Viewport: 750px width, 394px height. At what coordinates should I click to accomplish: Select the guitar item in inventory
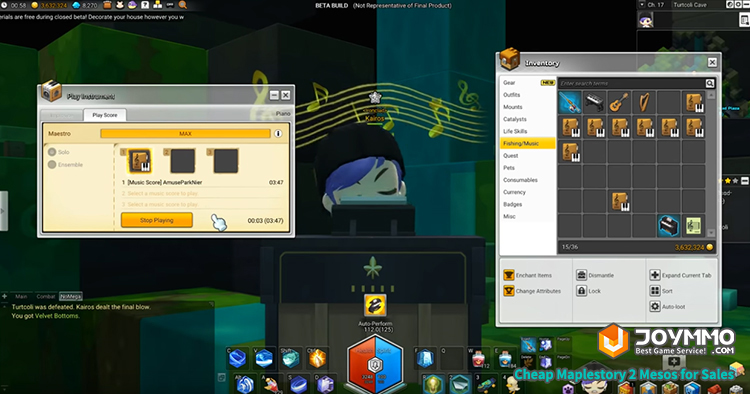click(x=619, y=103)
